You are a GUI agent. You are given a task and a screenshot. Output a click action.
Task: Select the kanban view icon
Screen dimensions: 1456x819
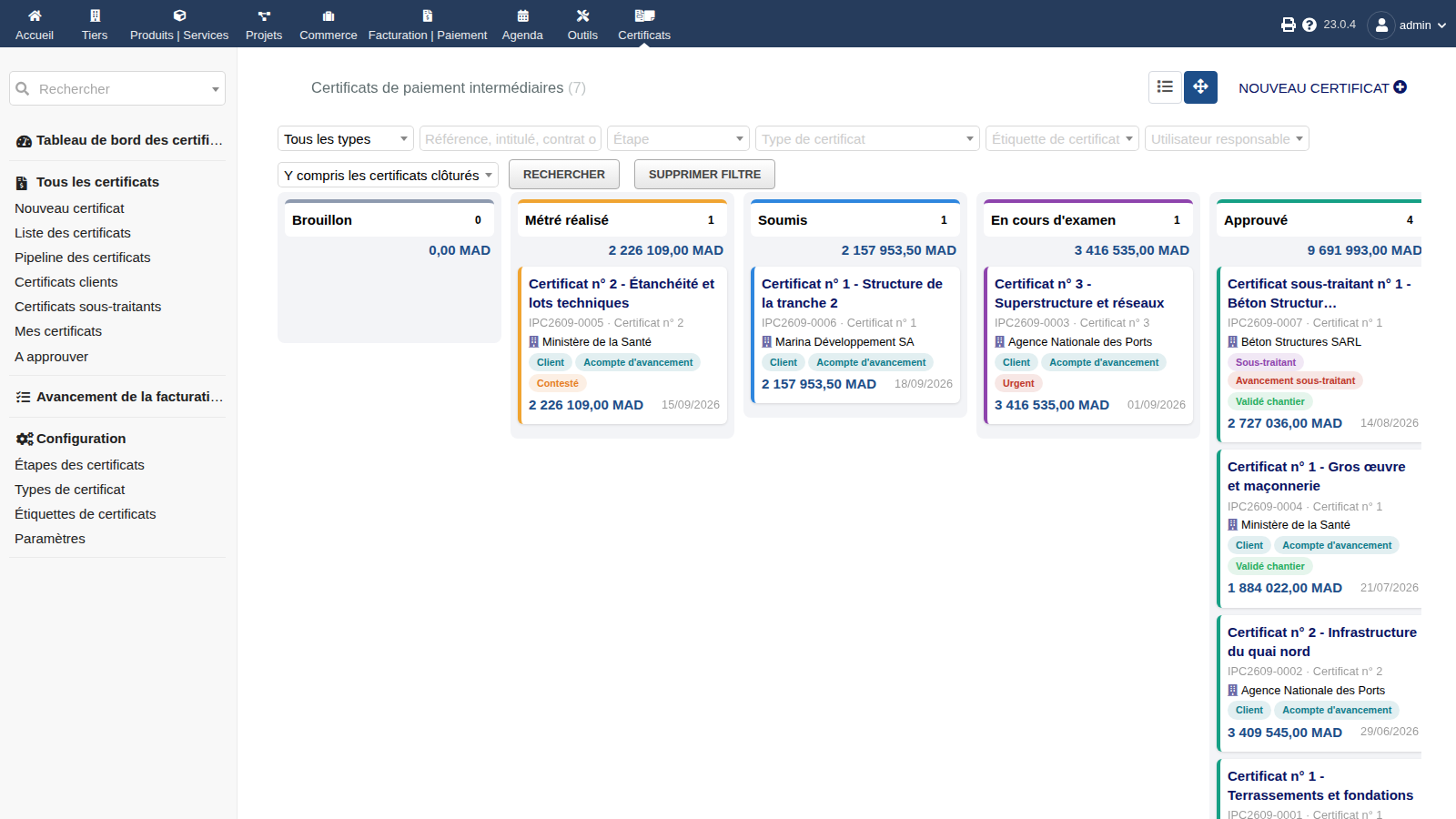[1200, 87]
